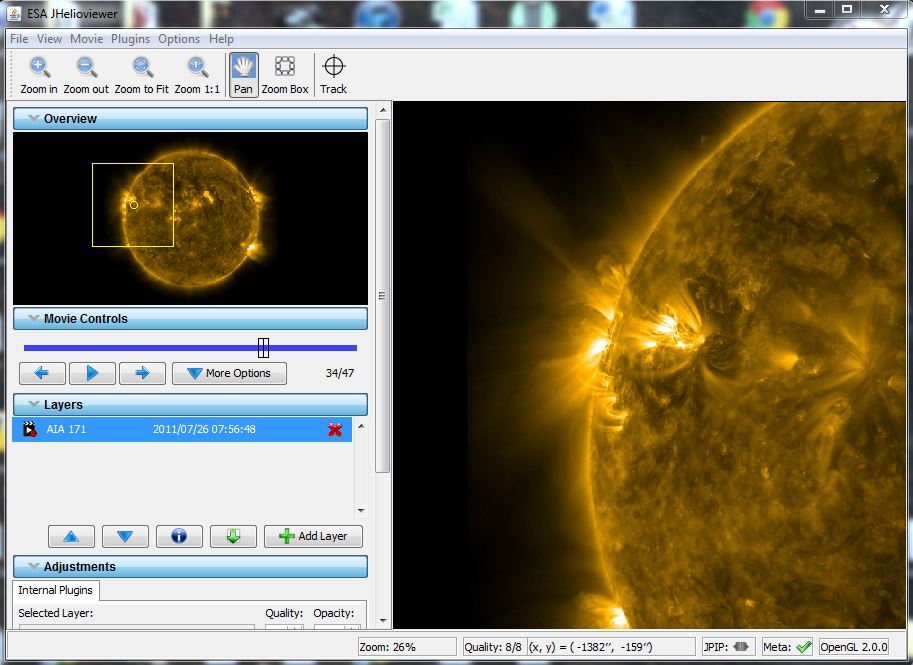Click the Zoom 1:1 tool
Image resolution: width=913 pixels, height=665 pixels.
(x=197, y=75)
